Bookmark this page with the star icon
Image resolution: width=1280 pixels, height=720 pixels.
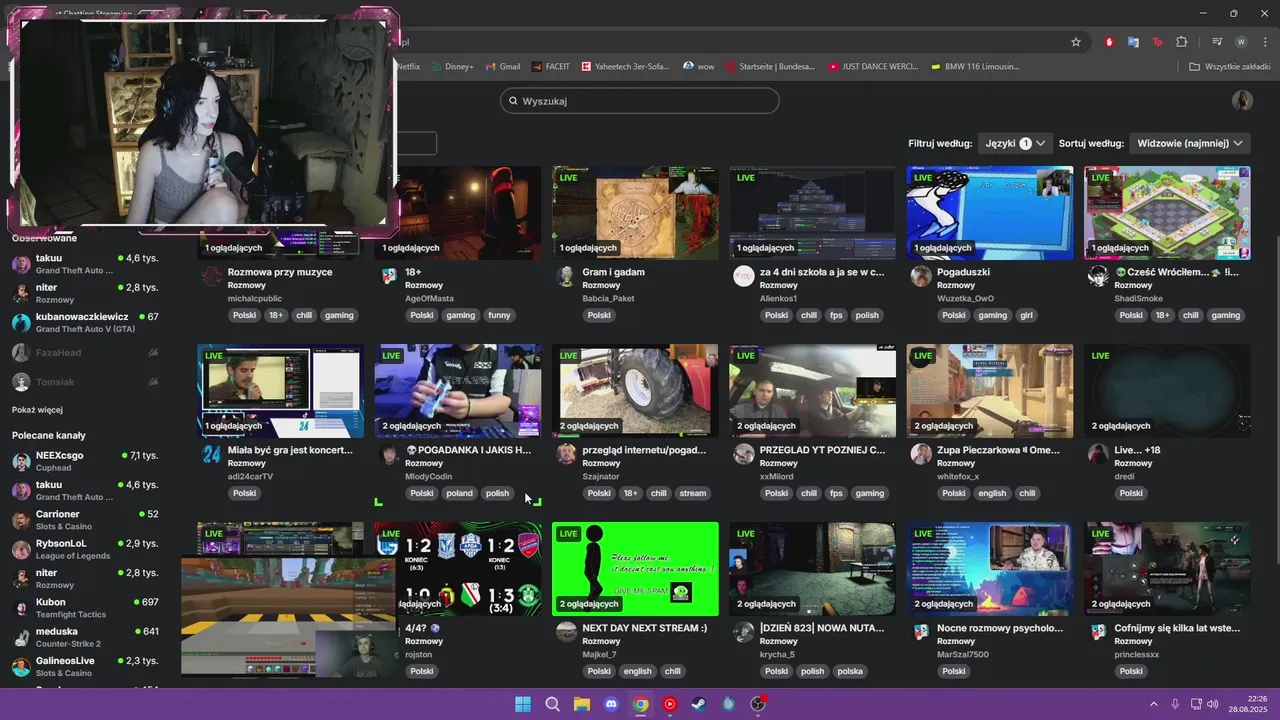[1076, 42]
